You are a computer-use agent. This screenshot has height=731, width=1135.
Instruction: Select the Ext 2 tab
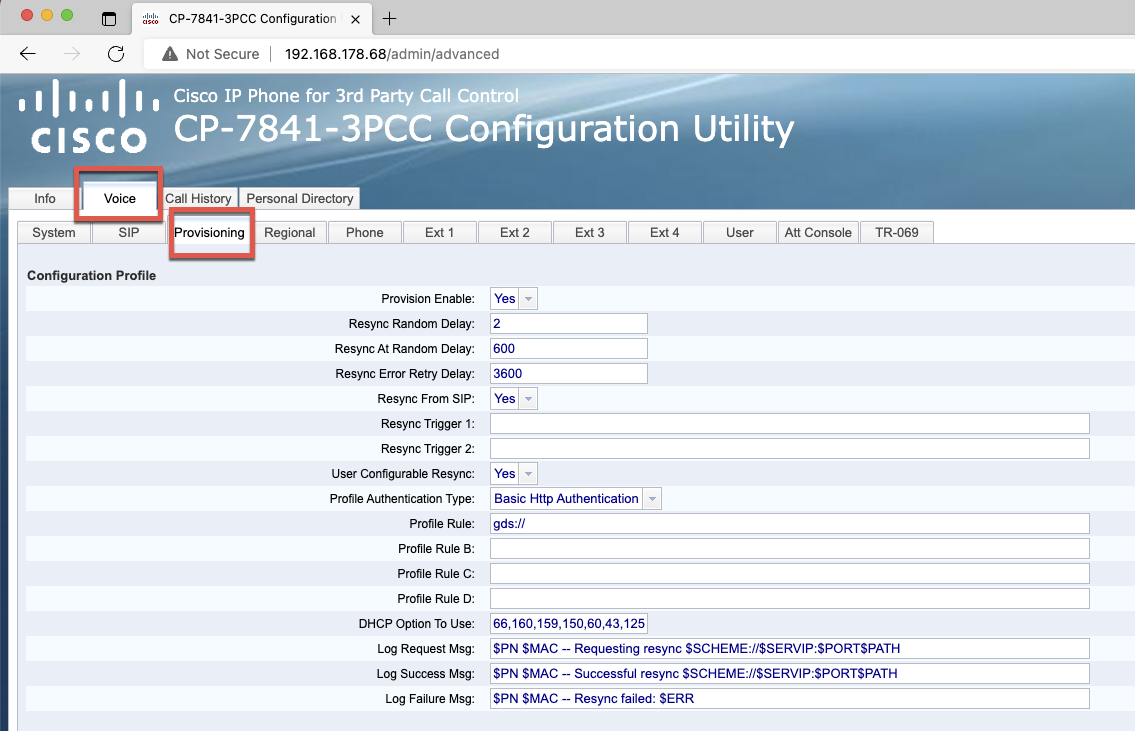point(514,232)
